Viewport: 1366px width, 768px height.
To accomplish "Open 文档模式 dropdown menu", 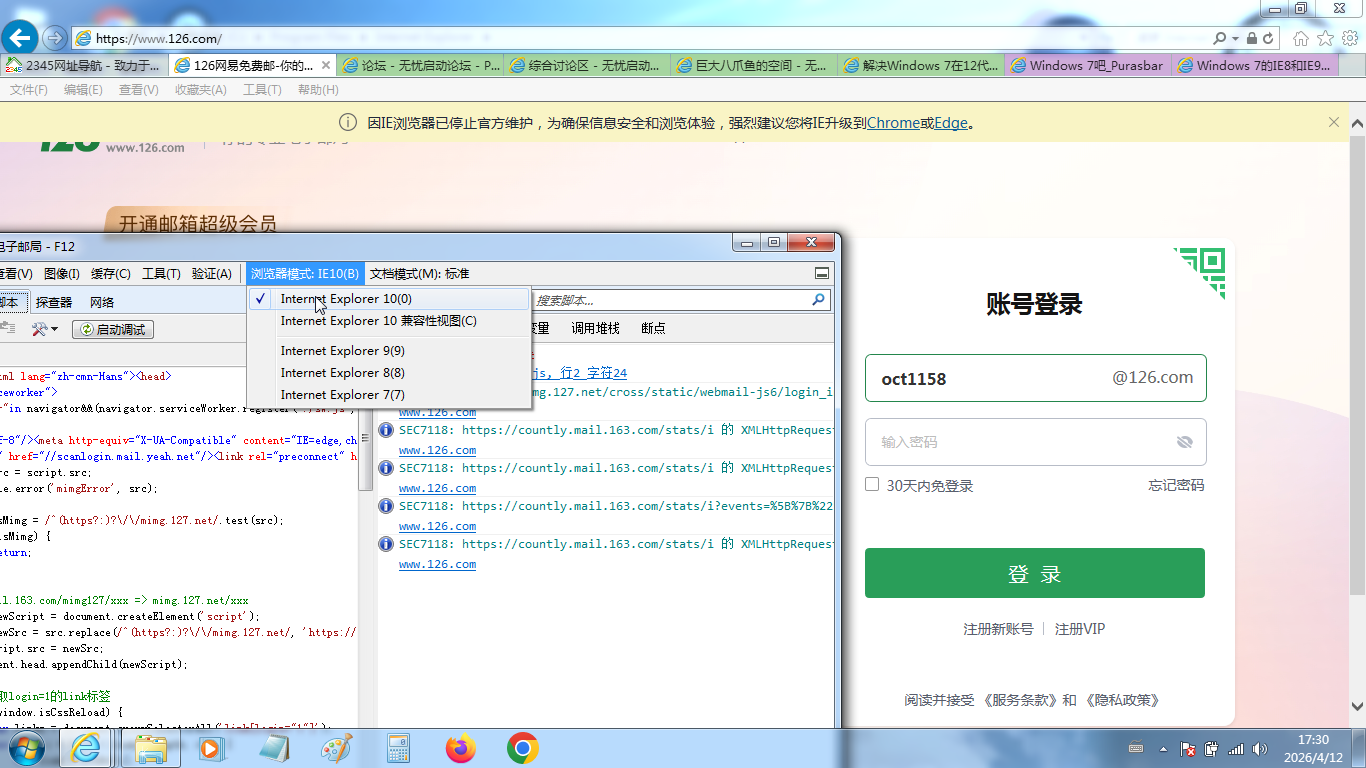I will (x=419, y=274).
